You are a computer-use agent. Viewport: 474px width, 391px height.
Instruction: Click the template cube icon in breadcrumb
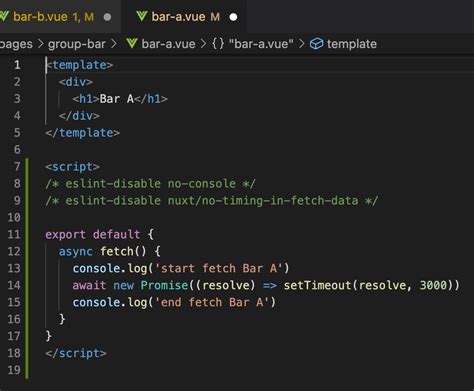click(x=316, y=44)
